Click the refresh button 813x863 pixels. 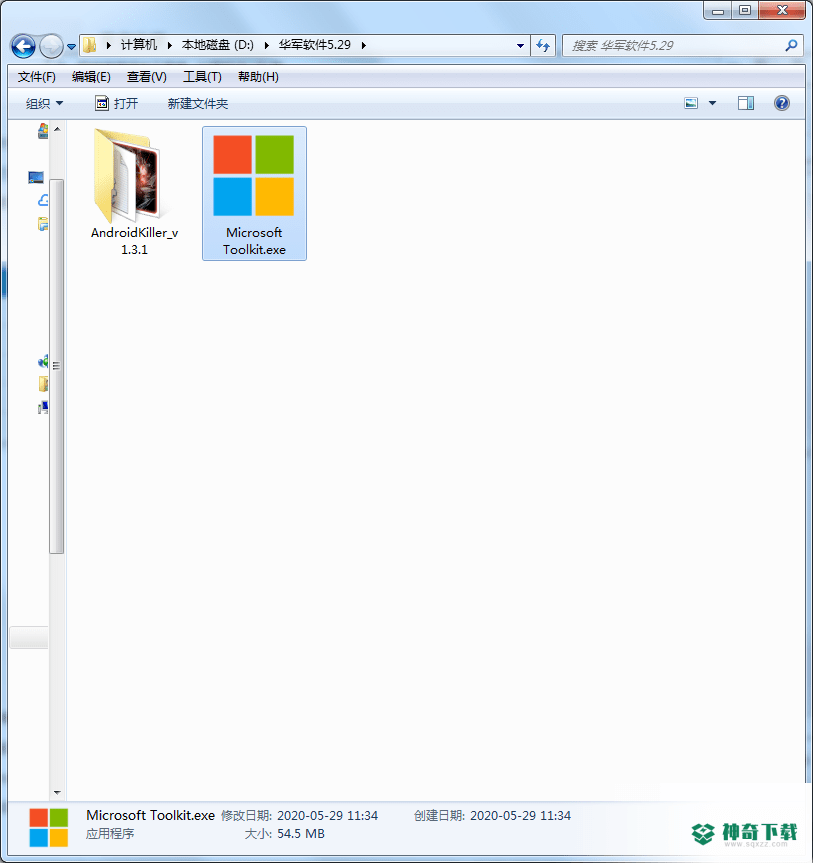pos(543,46)
